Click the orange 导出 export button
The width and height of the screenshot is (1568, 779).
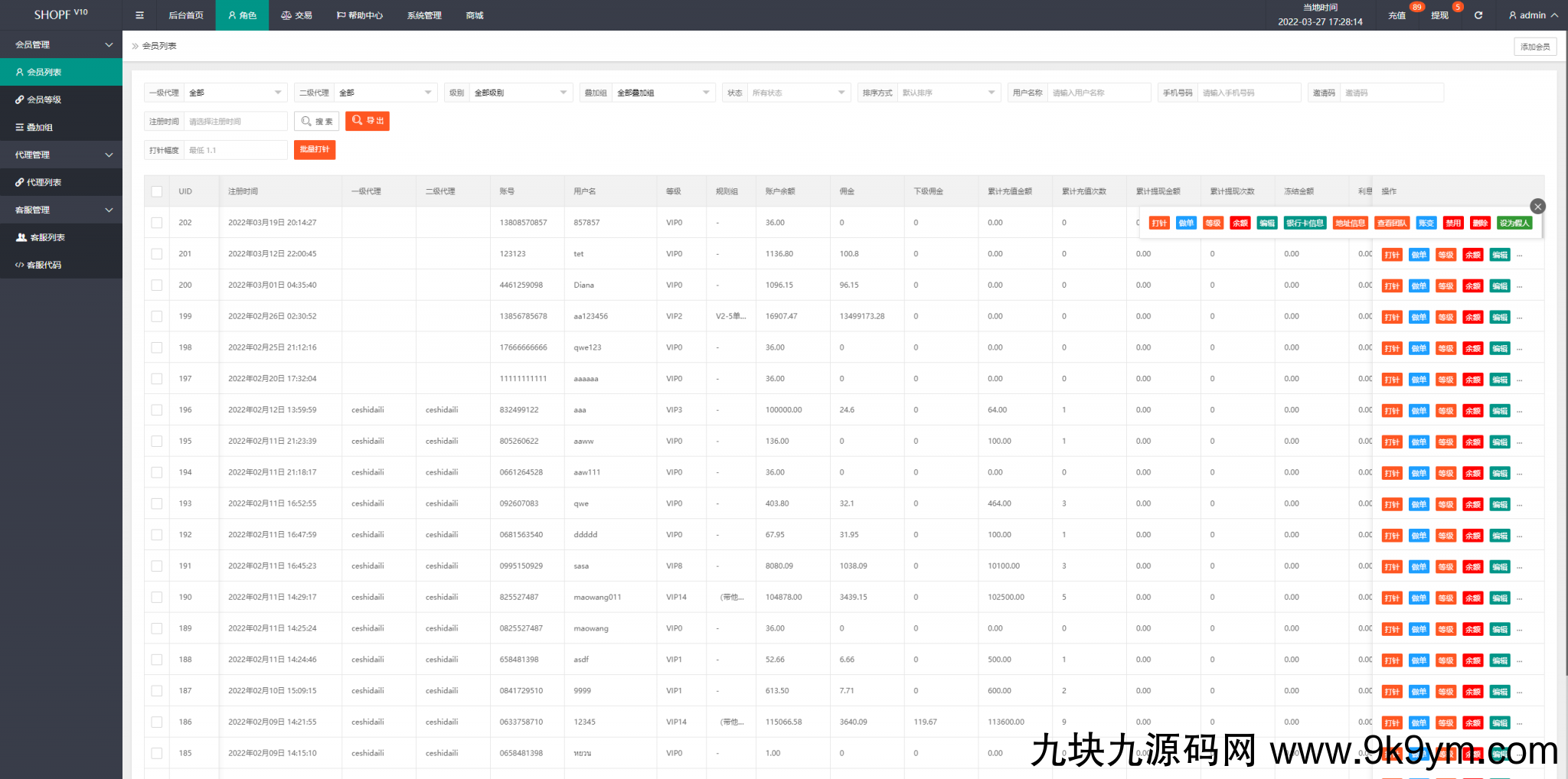pyautogui.click(x=367, y=121)
